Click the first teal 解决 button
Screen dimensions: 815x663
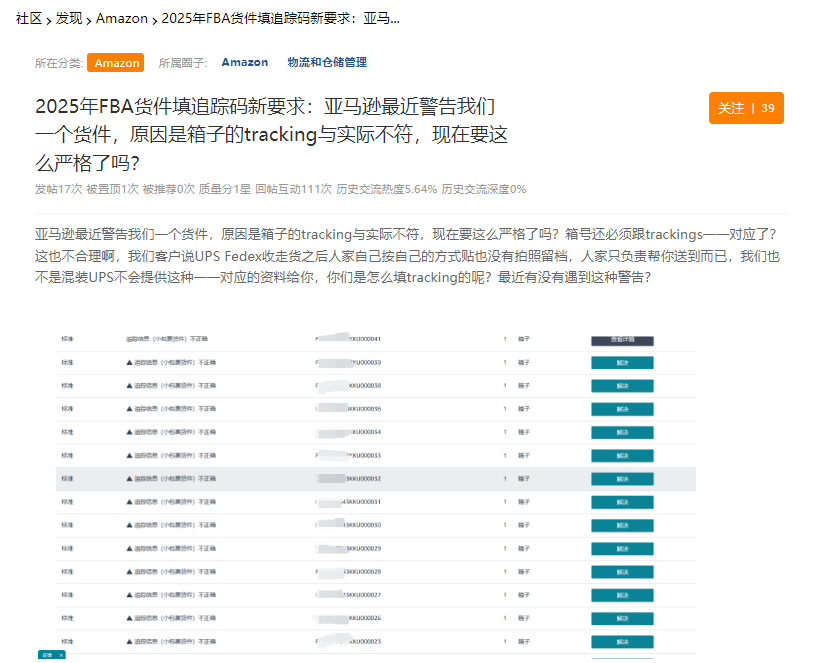coord(624,363)
